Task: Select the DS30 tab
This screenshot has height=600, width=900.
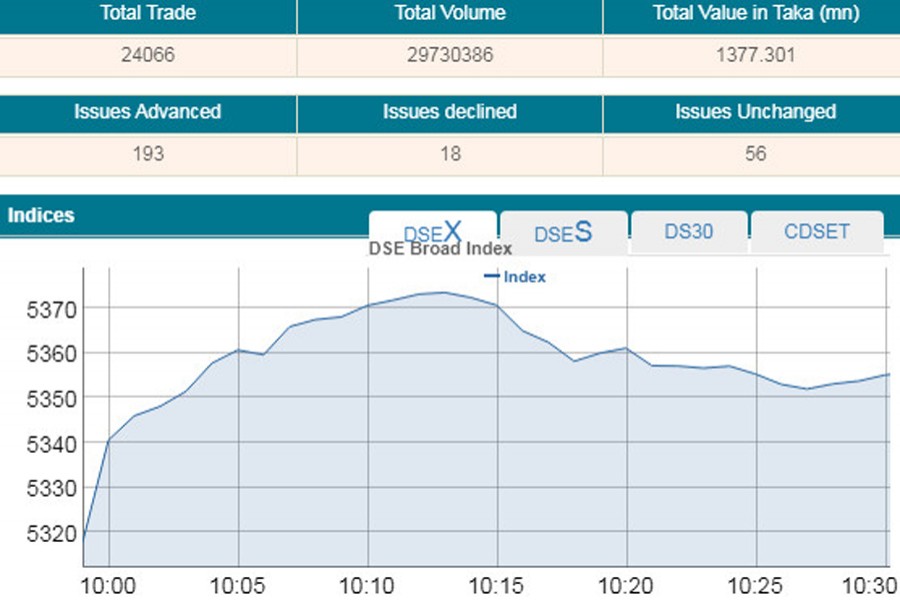Action: click(x=688, y=231)
